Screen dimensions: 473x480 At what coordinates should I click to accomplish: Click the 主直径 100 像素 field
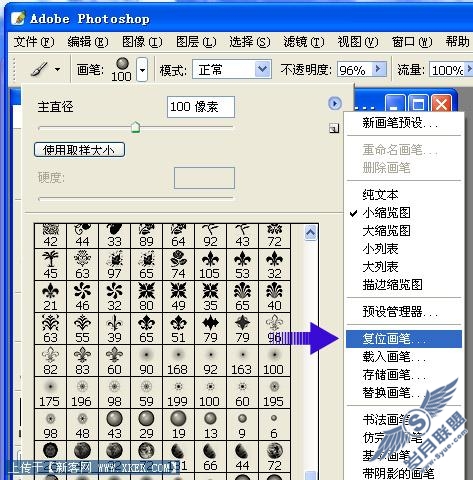pos(201,107)
